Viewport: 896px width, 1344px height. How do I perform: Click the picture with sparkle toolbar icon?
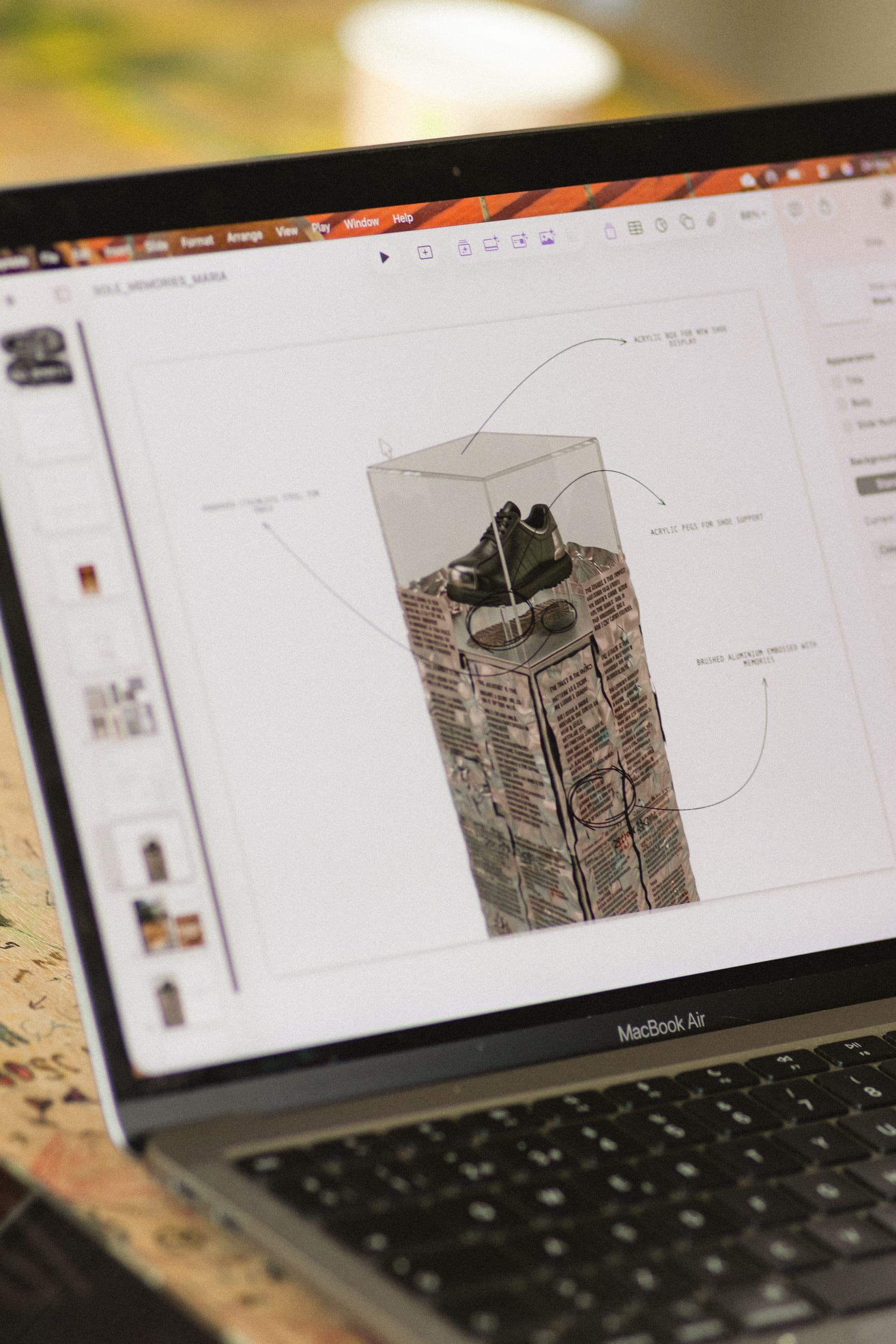(547, 237)
